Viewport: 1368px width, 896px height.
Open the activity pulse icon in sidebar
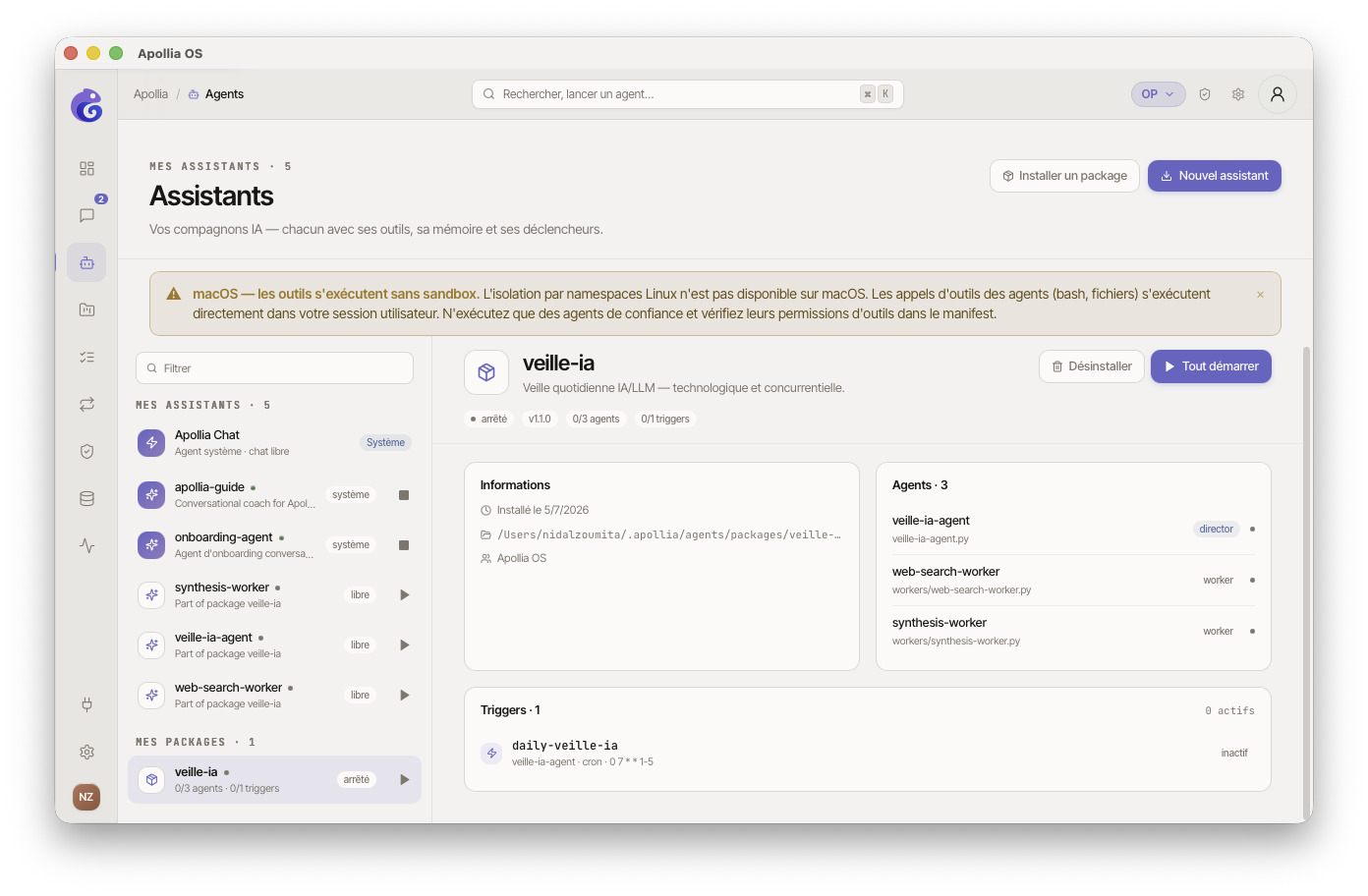point(86,545)
